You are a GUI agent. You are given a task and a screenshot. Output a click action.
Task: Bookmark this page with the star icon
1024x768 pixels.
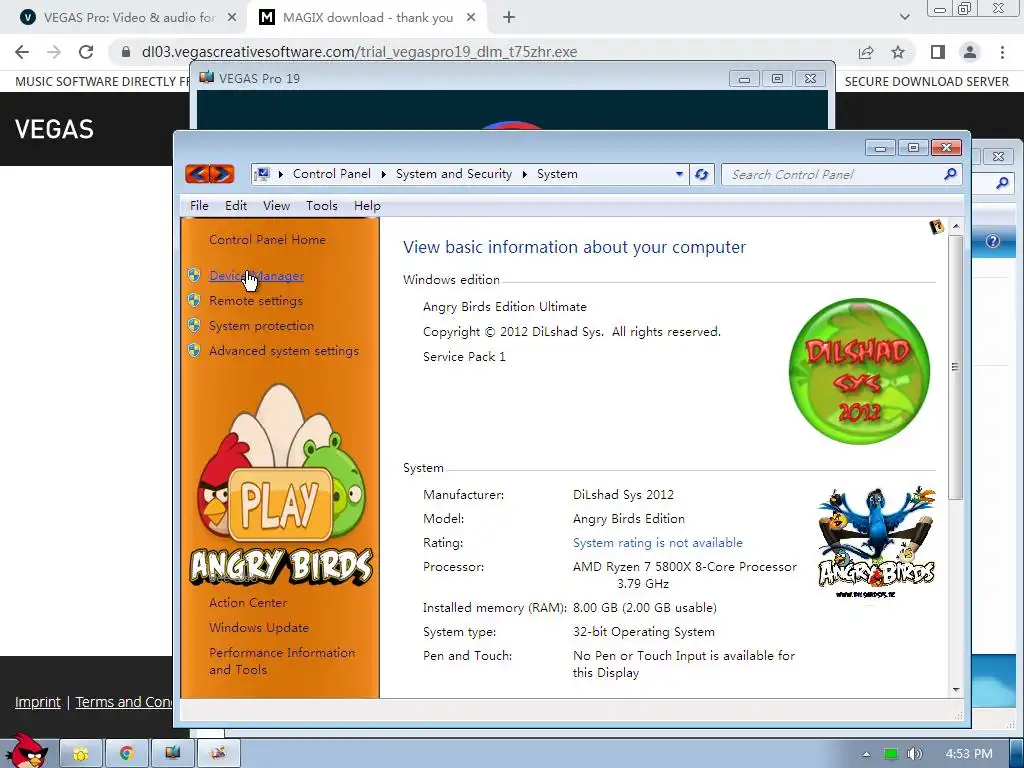[x=899, y=52]
